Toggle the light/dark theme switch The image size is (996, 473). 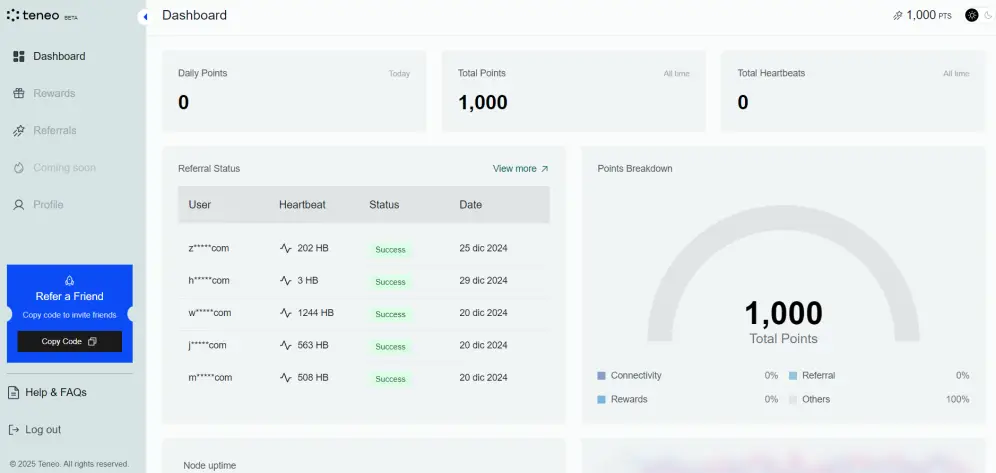point(979,15)
